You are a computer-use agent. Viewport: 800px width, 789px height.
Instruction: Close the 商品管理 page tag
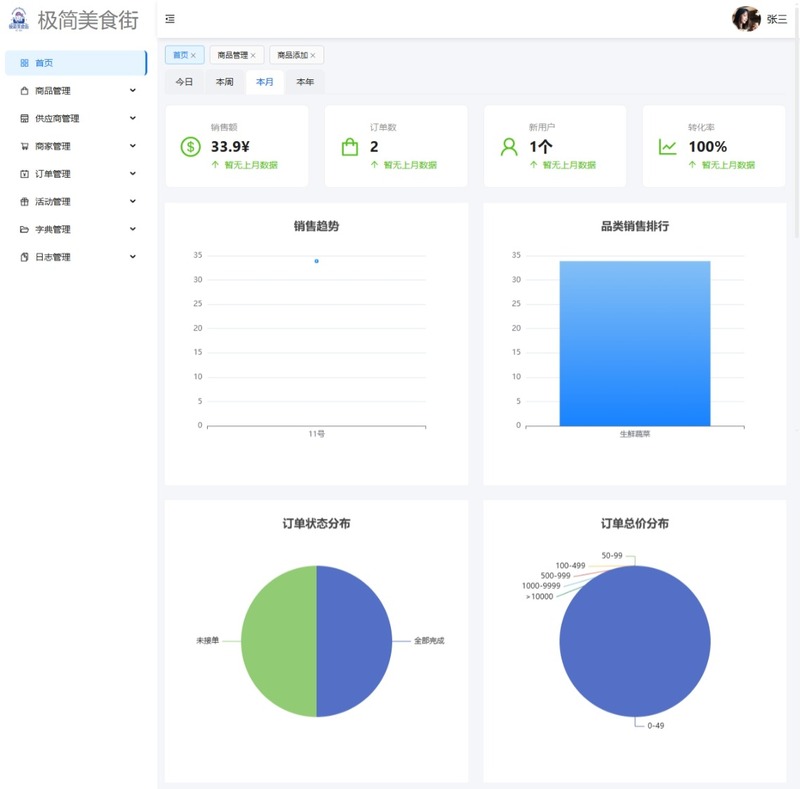(x=253, y=56)
